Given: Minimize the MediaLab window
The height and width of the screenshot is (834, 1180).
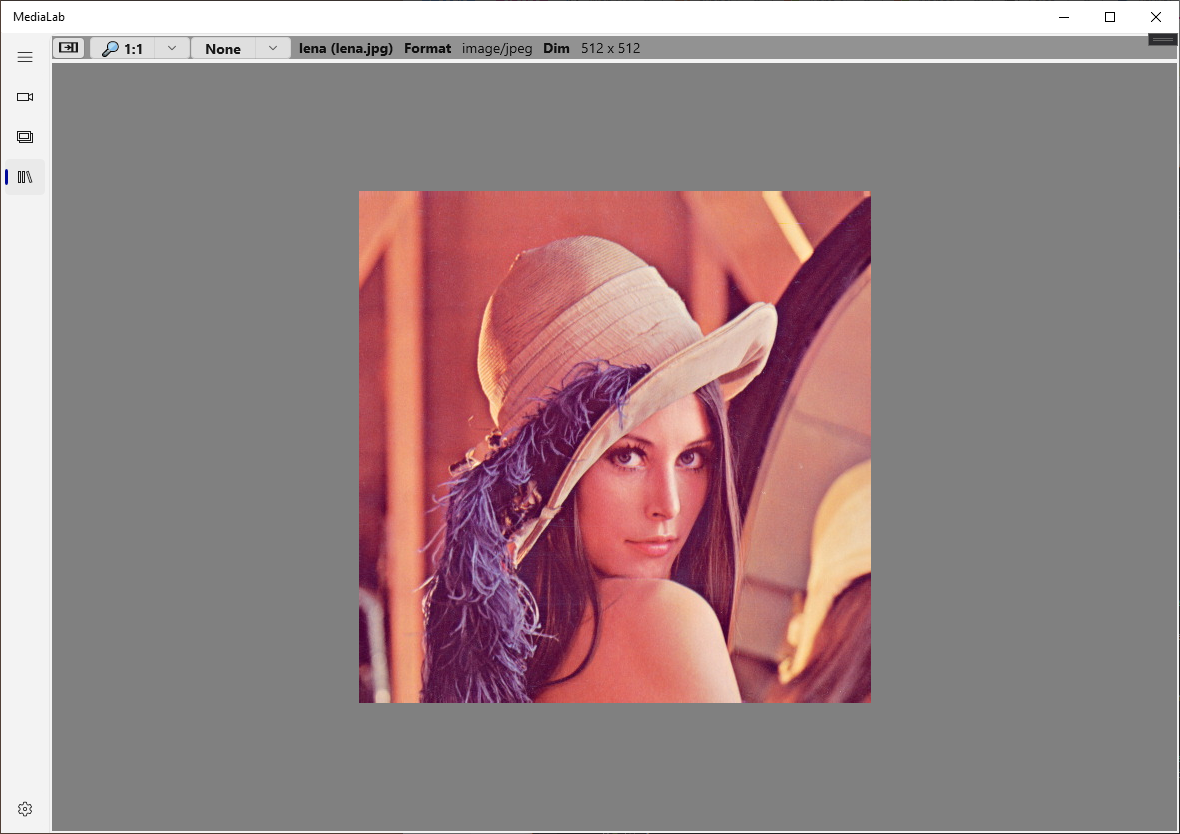Looking at the screenshot, I should coord(1063,16).
